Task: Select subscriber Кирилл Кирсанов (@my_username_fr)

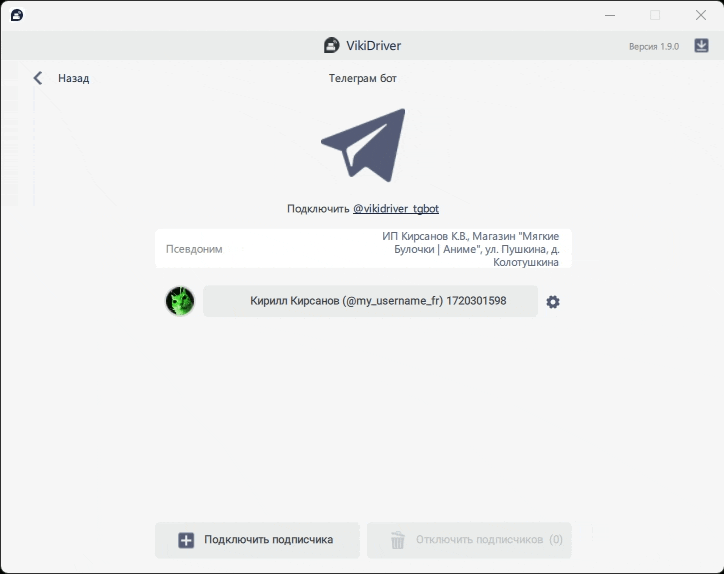Action: click(370, 301)
